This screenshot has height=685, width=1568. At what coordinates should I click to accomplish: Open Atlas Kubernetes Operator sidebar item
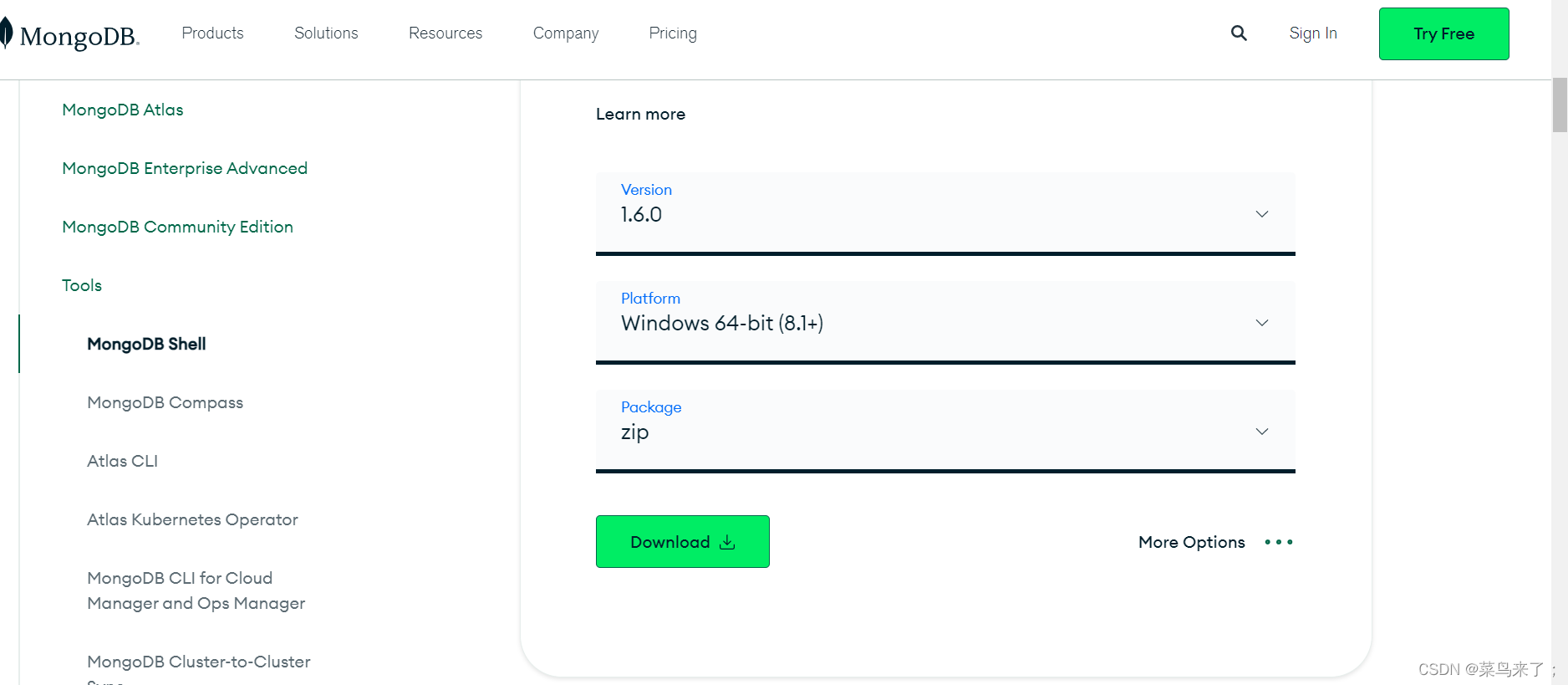click(192, 519)
